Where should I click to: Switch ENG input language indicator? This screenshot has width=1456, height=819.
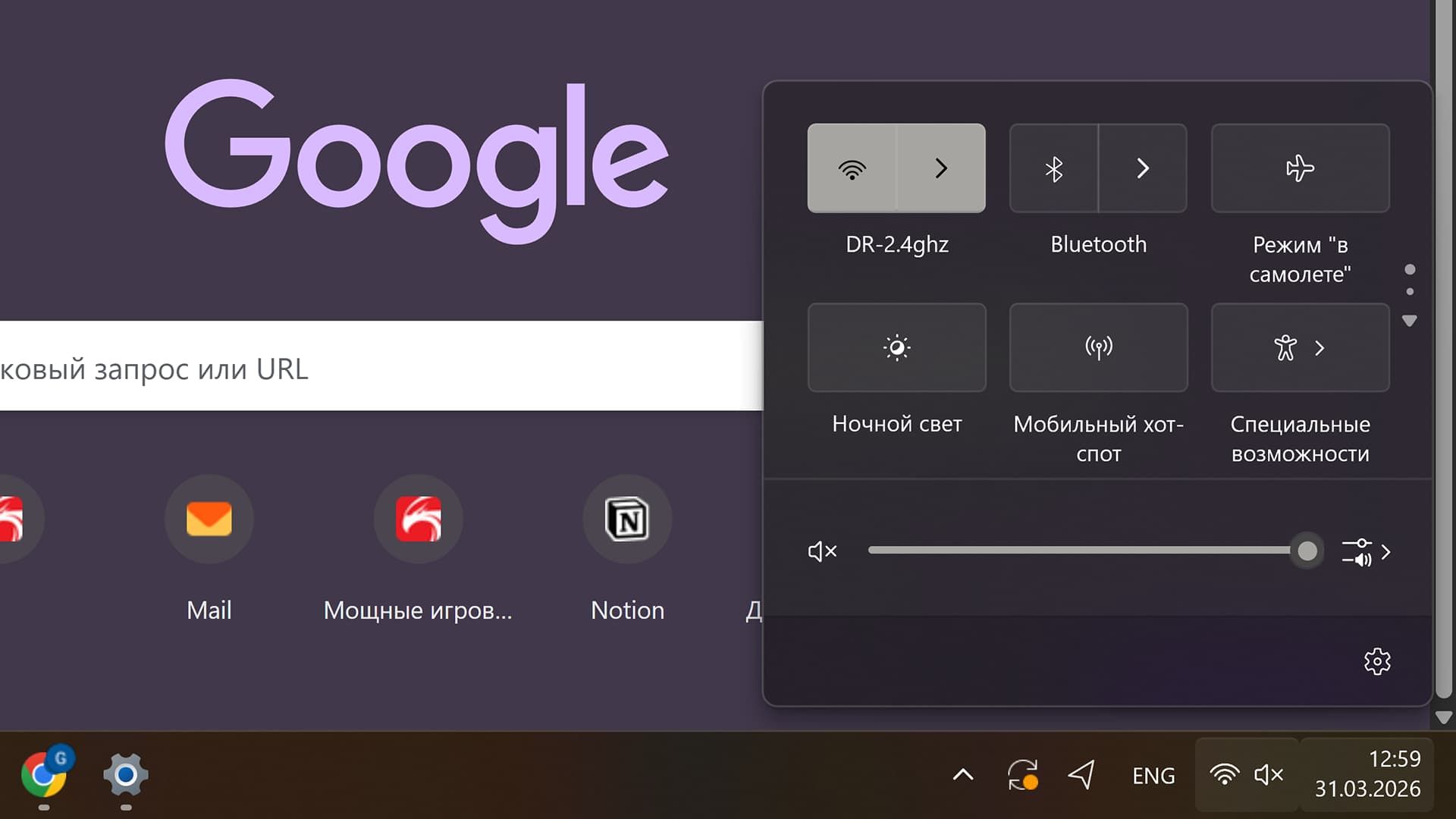pyautogui.click(x=1153, y=776)
